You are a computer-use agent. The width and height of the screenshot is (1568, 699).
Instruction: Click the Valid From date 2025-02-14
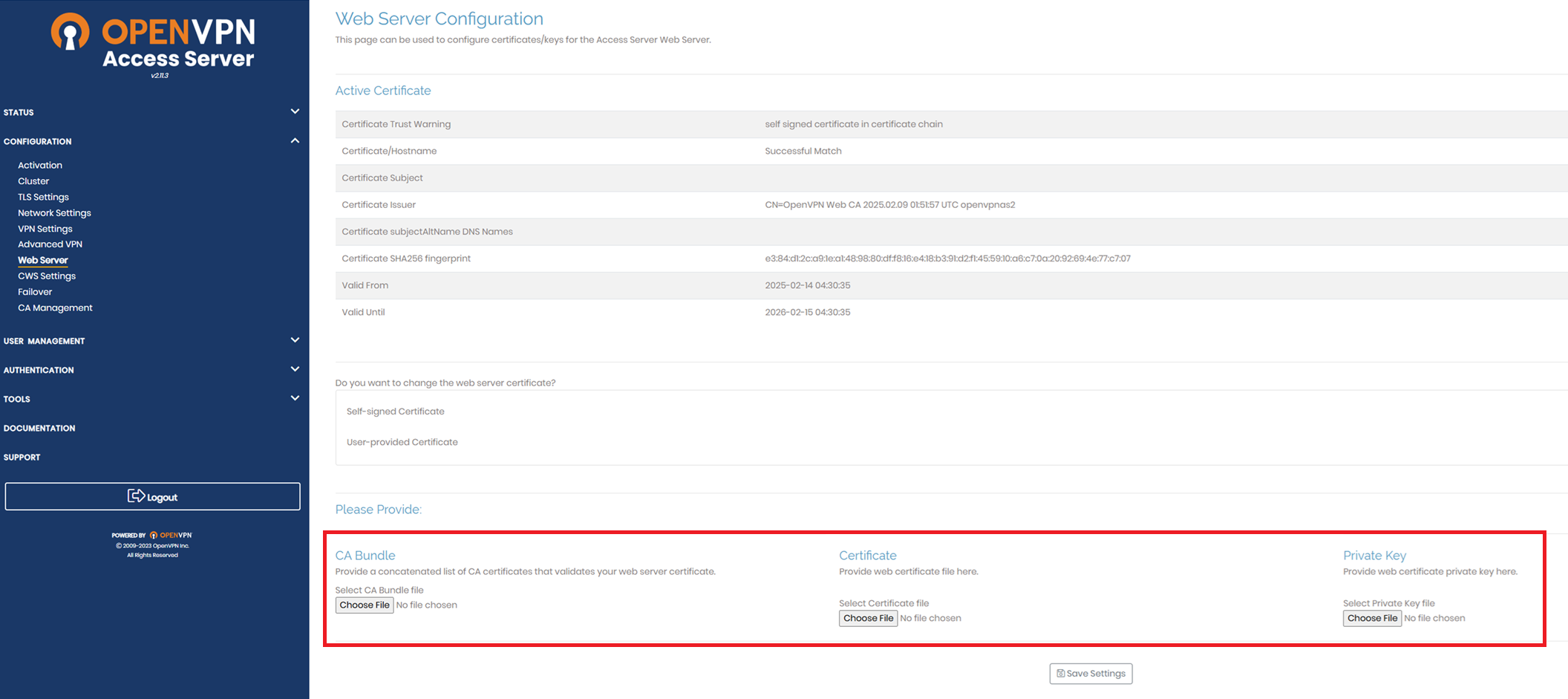tap(808, 285)
